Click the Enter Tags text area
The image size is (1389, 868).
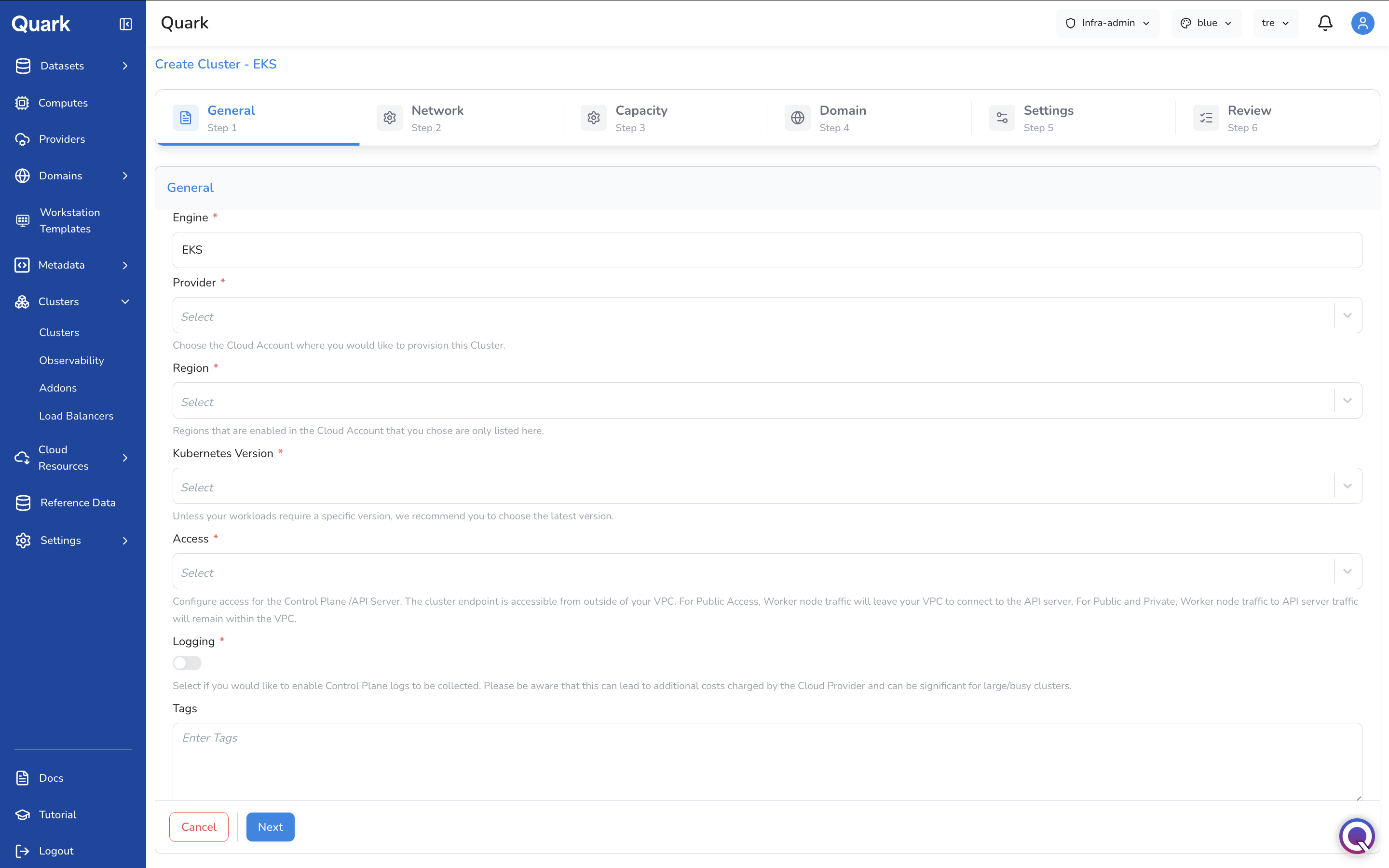coord(767,761)
